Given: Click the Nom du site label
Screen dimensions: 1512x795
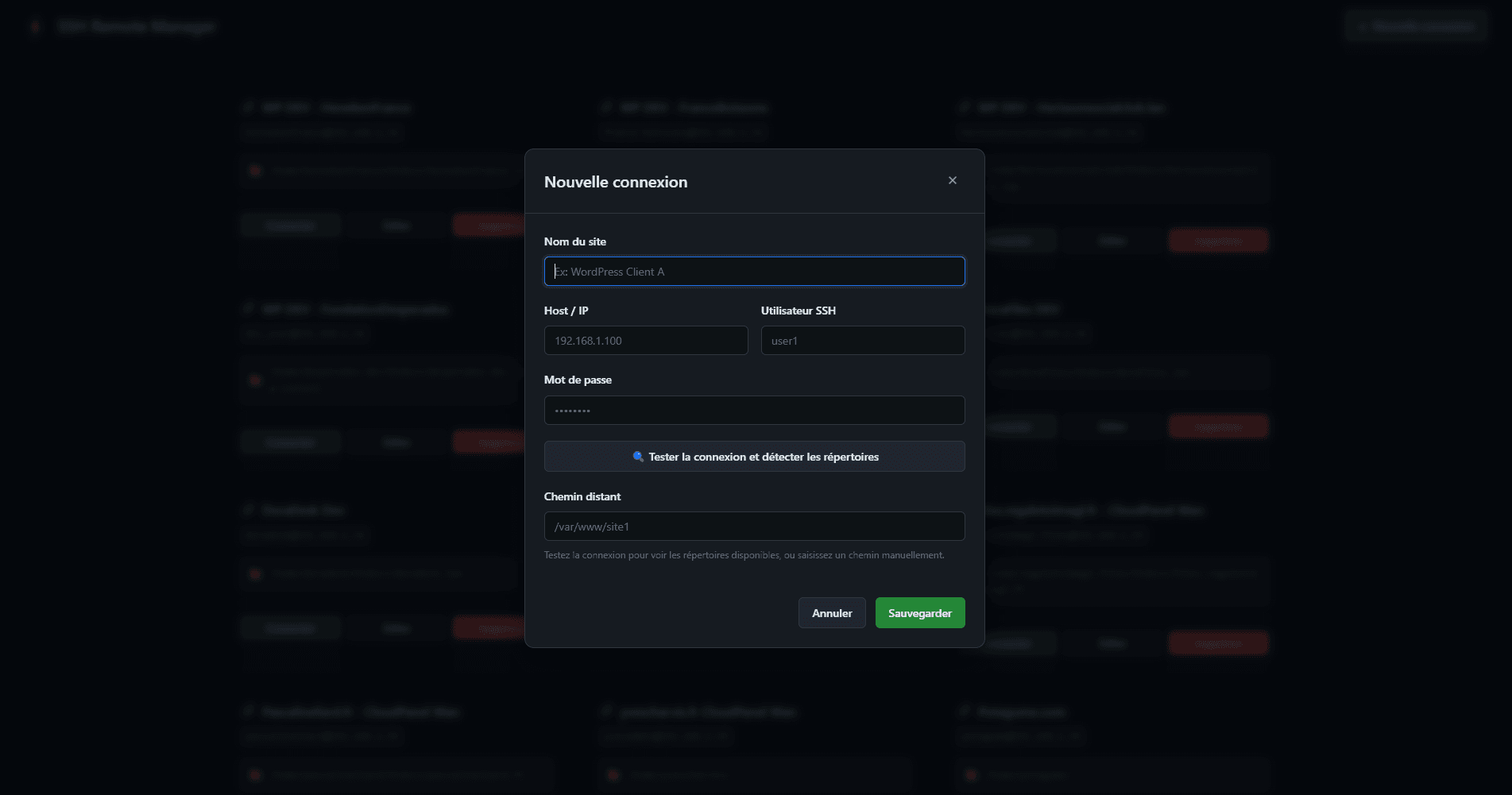Looking at the screenshot, I should [574, 241].
